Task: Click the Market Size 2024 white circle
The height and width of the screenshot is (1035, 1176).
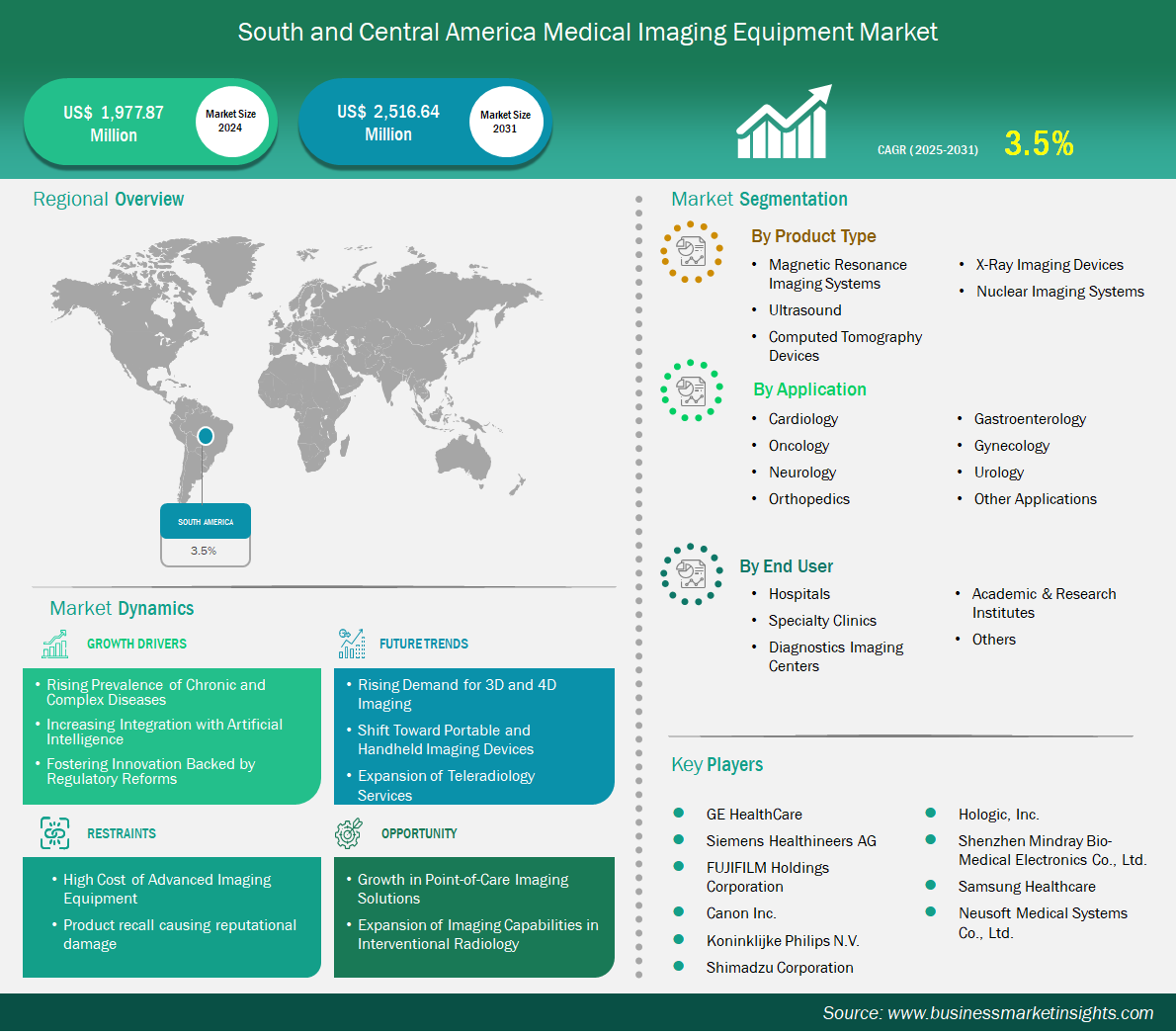Action: point(231,121)
